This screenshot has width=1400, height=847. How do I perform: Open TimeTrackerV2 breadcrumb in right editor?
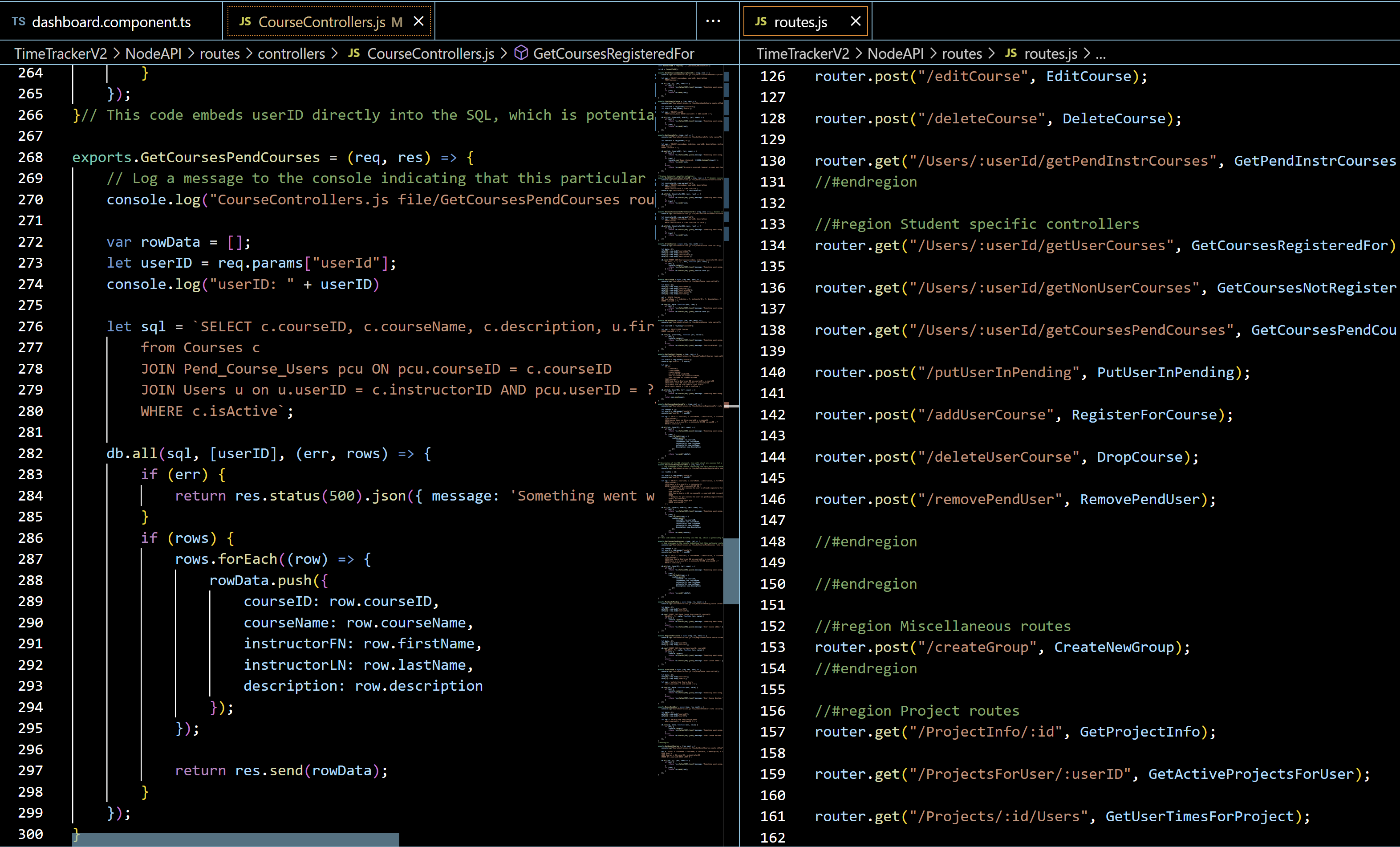coord(803,53)
